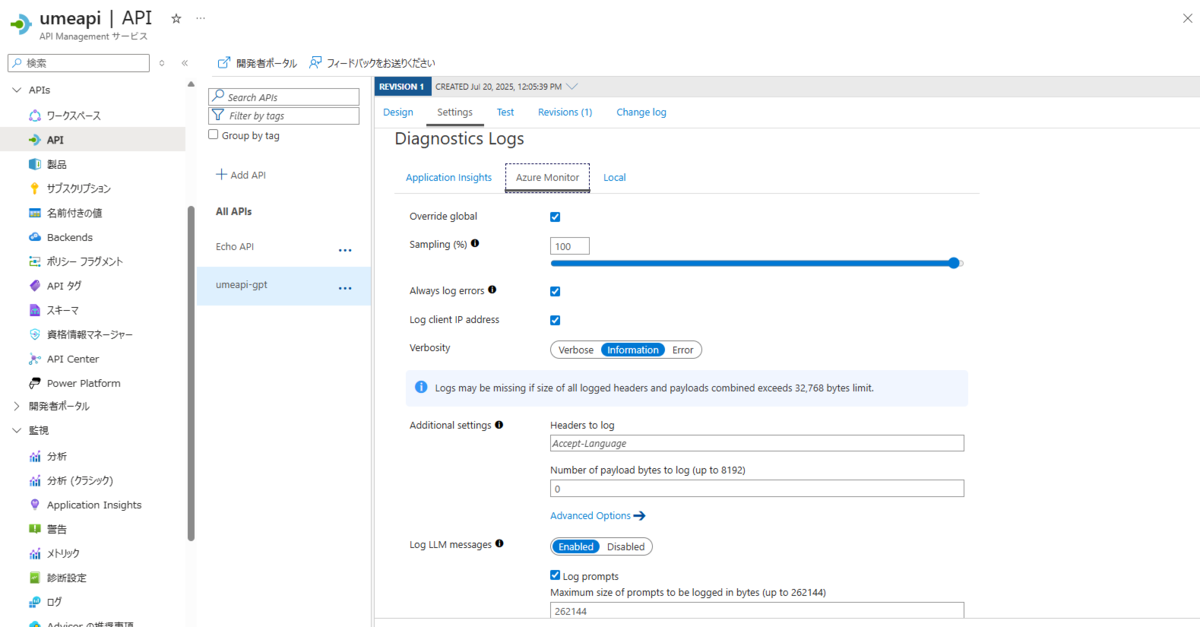Select Enabled for Log LLM messages
This screenshot has width=1200, height=627.
[x=576, y=547]
